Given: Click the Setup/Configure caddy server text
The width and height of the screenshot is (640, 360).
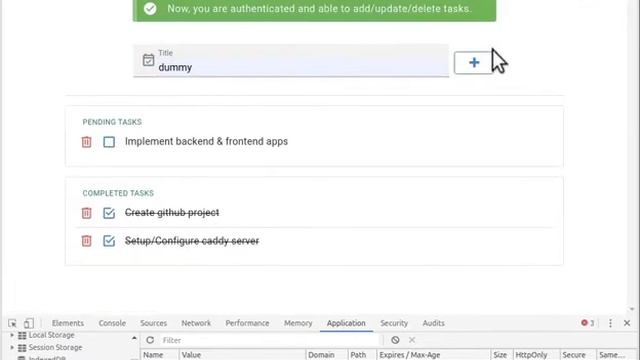Looking at the screenshot, I should 192,241.
